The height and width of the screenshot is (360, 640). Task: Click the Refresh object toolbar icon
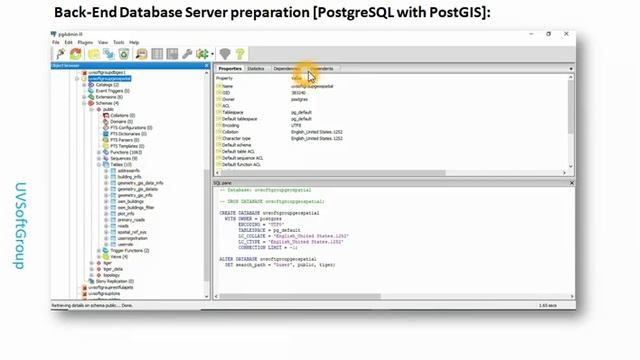pos(76,54)
